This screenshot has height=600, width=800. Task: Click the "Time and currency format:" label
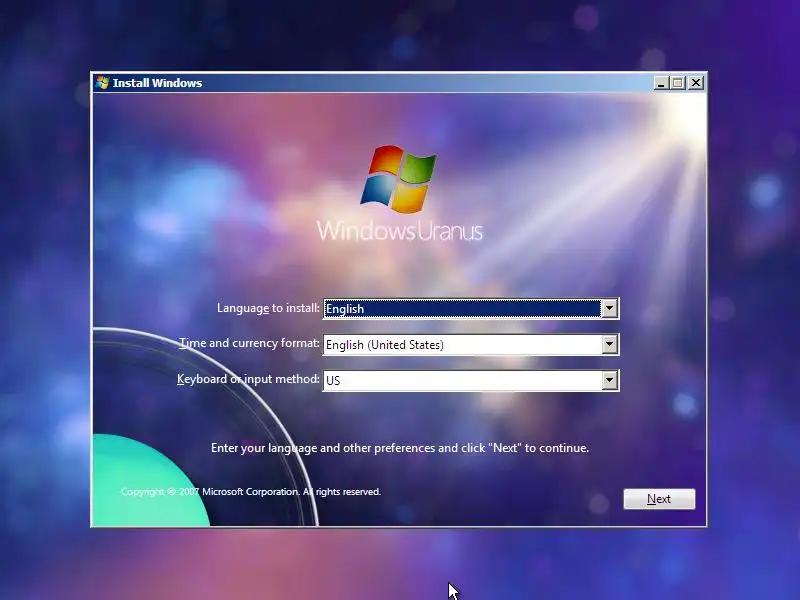coord(249,343)
